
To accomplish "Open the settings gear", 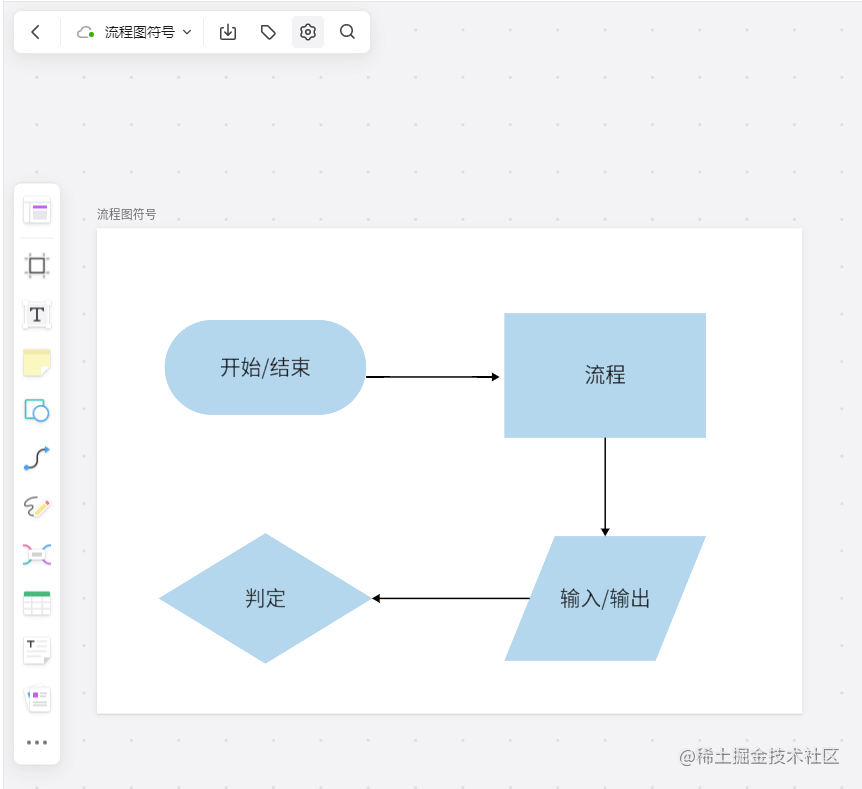I will (x=307, y=32).
